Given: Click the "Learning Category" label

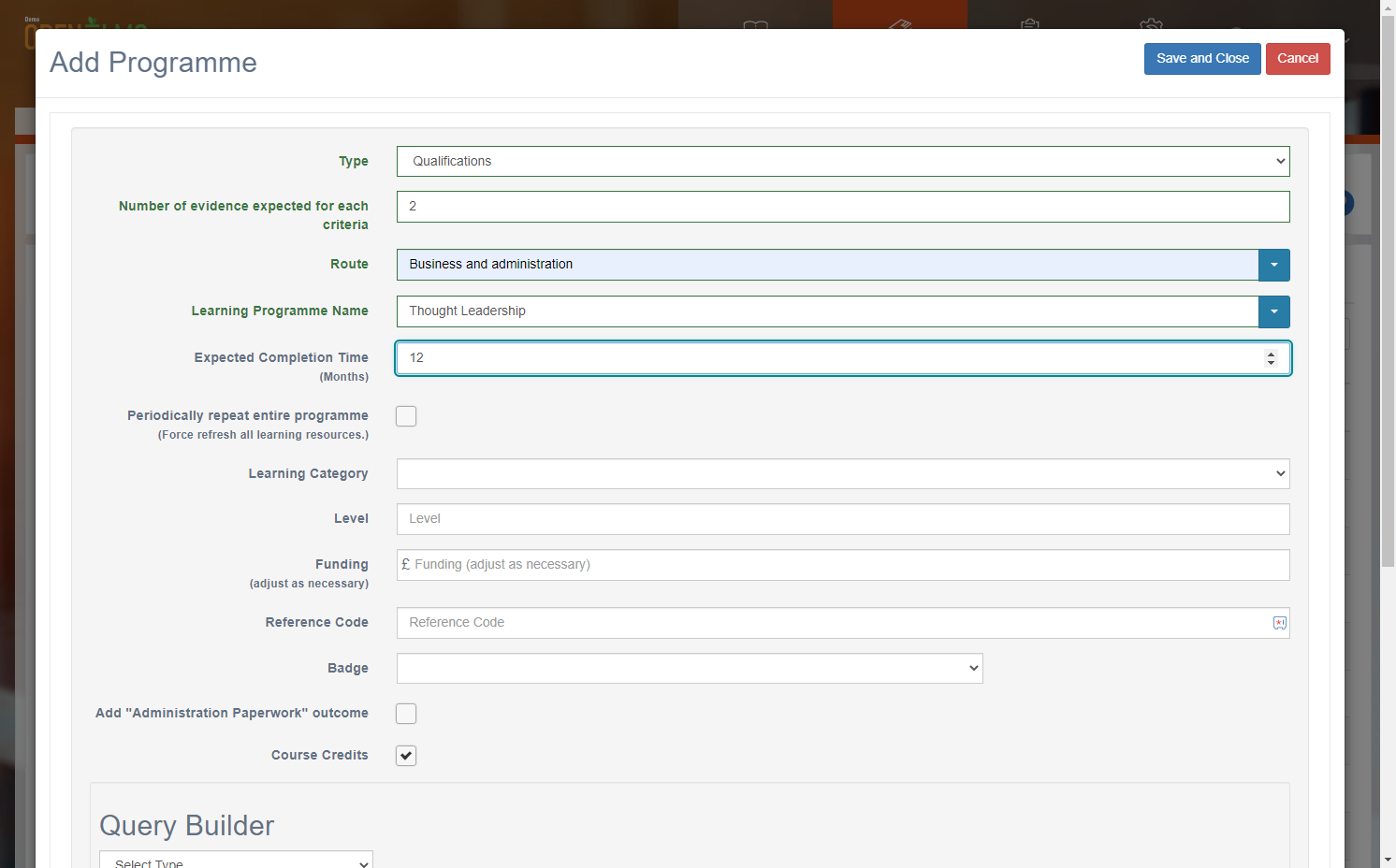Looking at the screenshot, I should click(308, 473).
